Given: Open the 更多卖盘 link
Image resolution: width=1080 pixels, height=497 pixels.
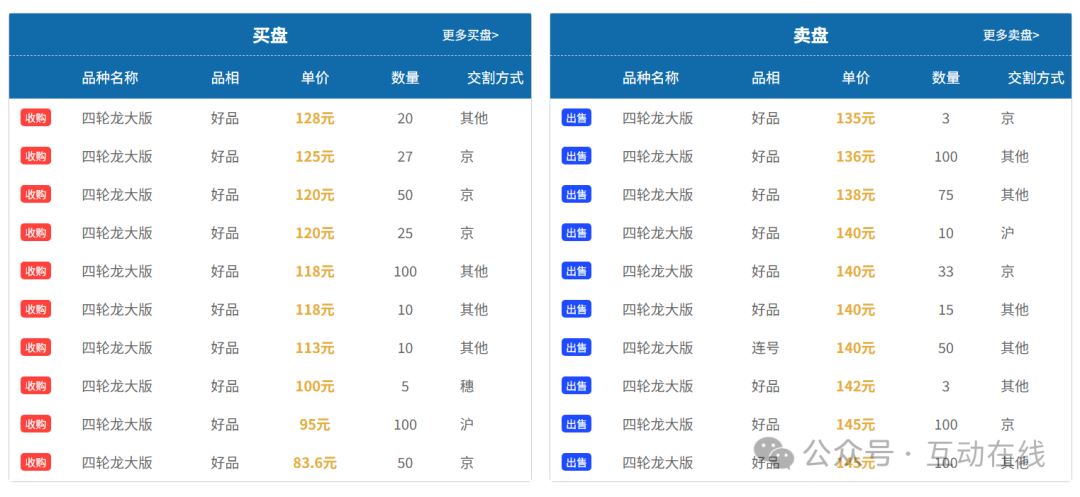Looking at the screenshot, I should [x=1010, y=35].
